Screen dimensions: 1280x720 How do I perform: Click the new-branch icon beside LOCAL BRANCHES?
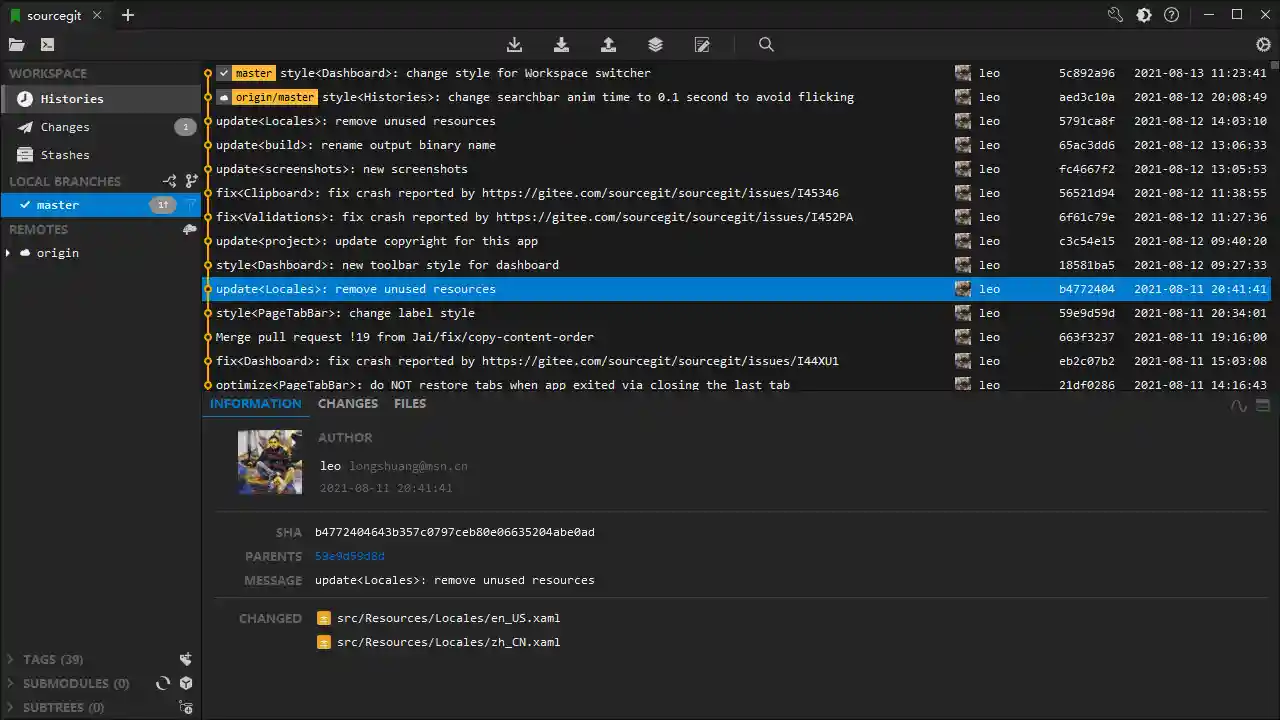click(191, 181)
